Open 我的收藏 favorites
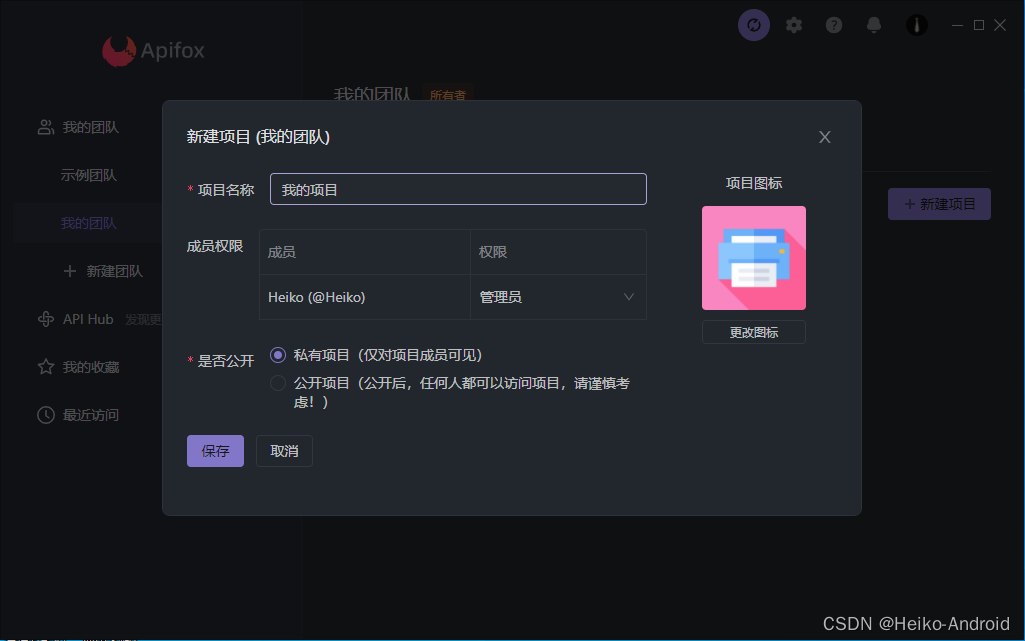The width and height of the screenshot is (1025, 641). click(x=90, y=367)
